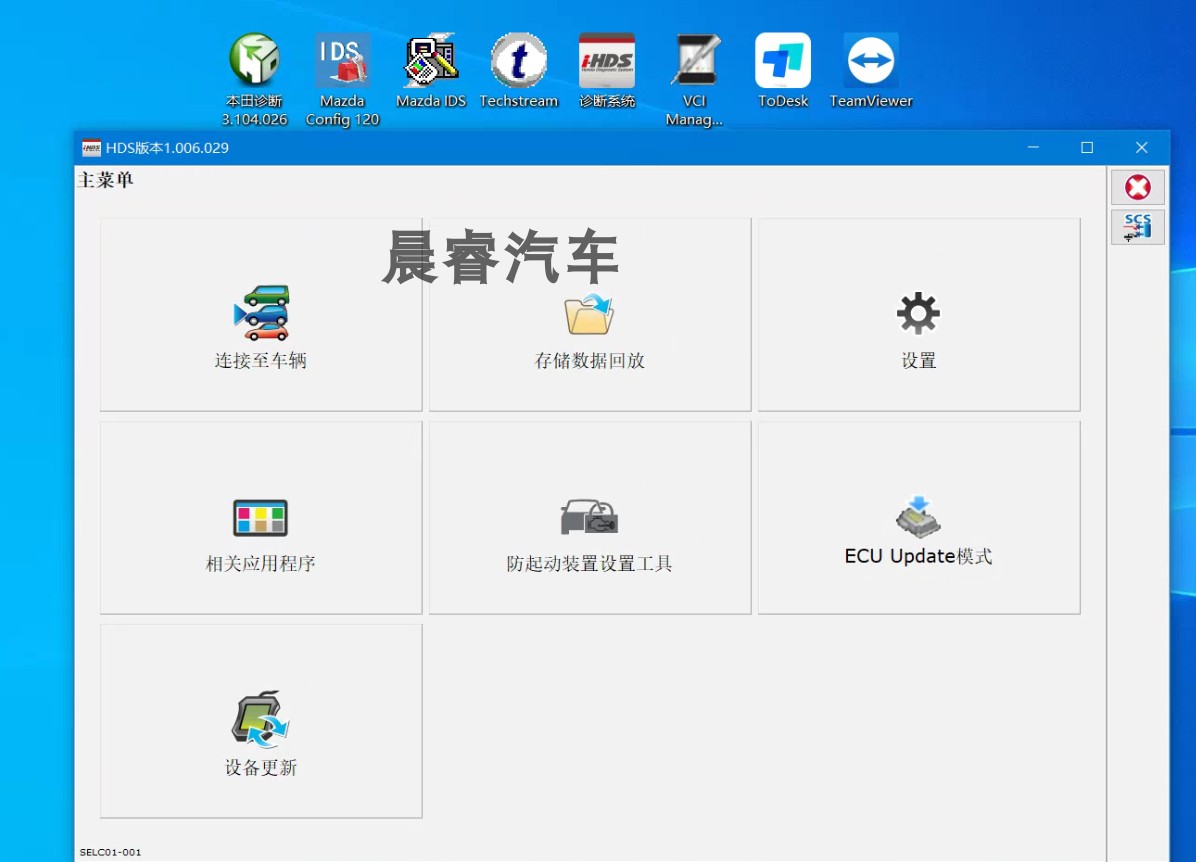Open VCI Manager desktop shortcut
The height and width of the screenshot is (862, 1196).
click(694, 79)
